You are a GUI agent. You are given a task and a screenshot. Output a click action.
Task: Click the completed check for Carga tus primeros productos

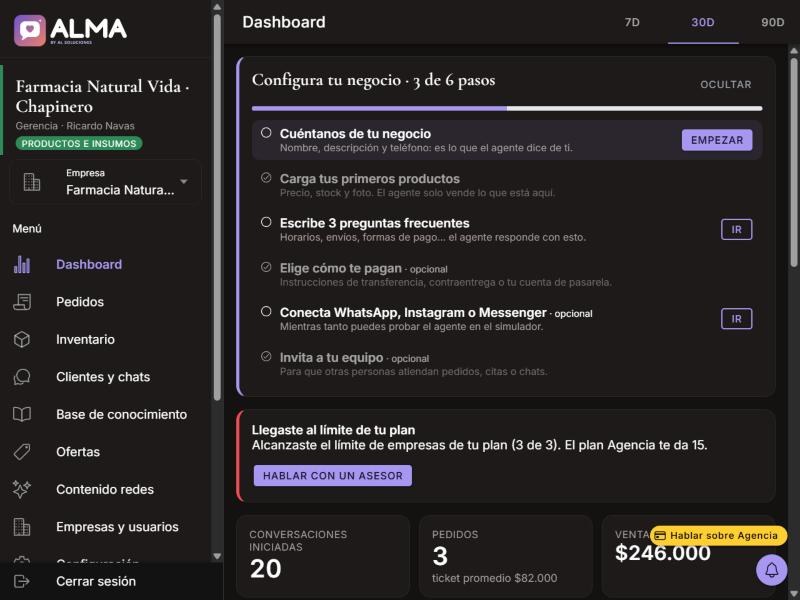[266, 178]
